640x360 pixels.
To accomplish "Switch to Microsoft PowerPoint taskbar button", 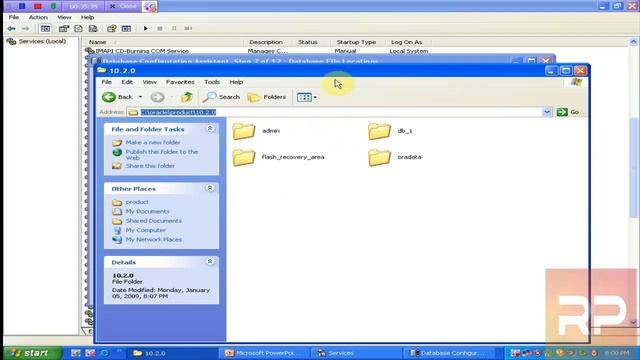I will tap(264, 353).
